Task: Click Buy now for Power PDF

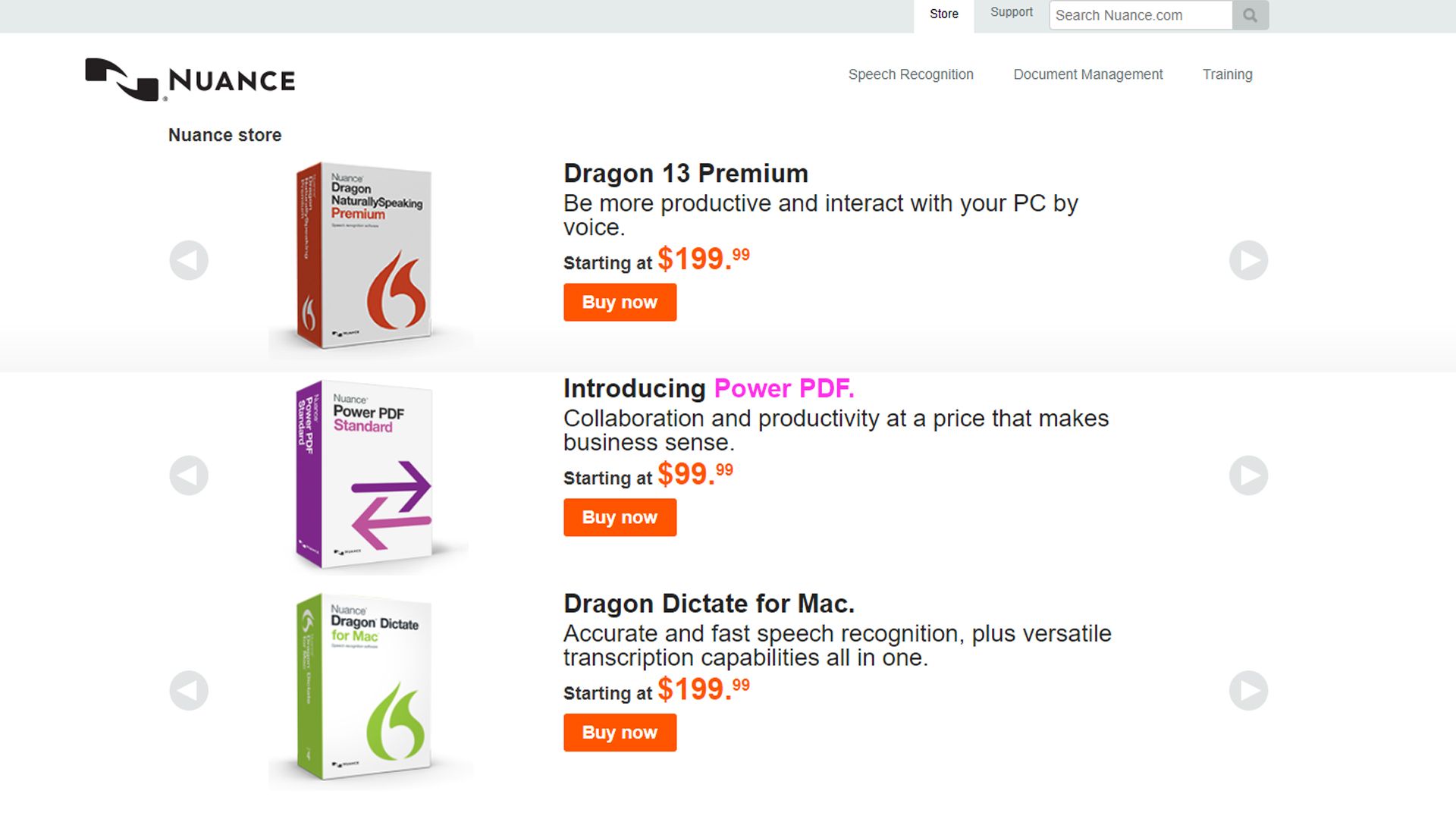Action: [x=620, y=517]
